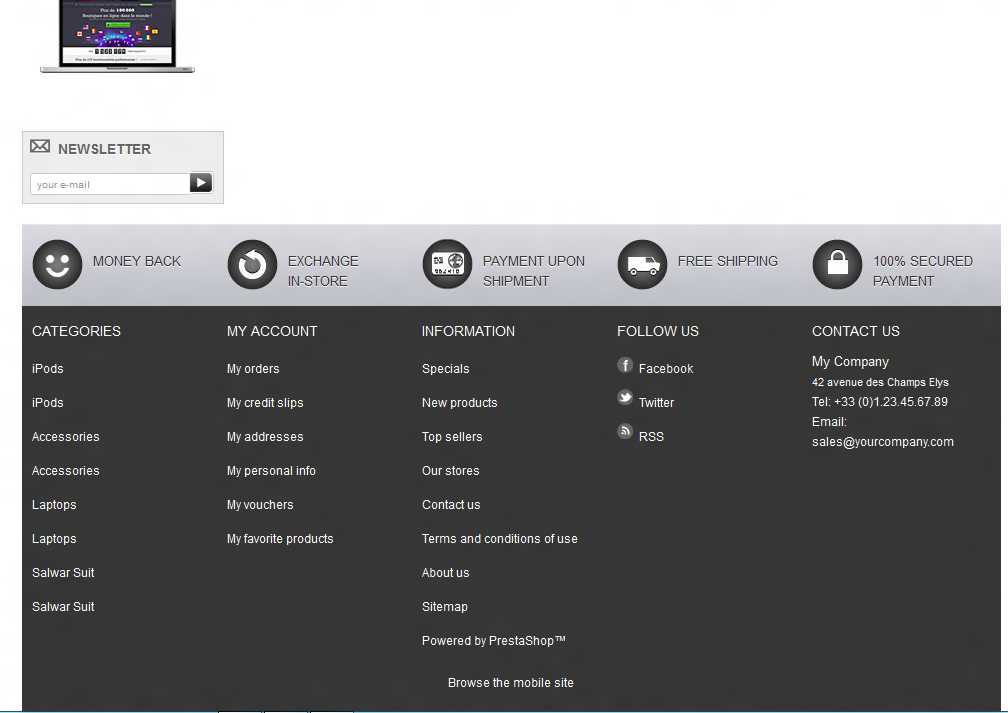Click the EXCHANGE IN-STORE label
This screenshot has width=1008, height=713.
click(x=323, y=271)
